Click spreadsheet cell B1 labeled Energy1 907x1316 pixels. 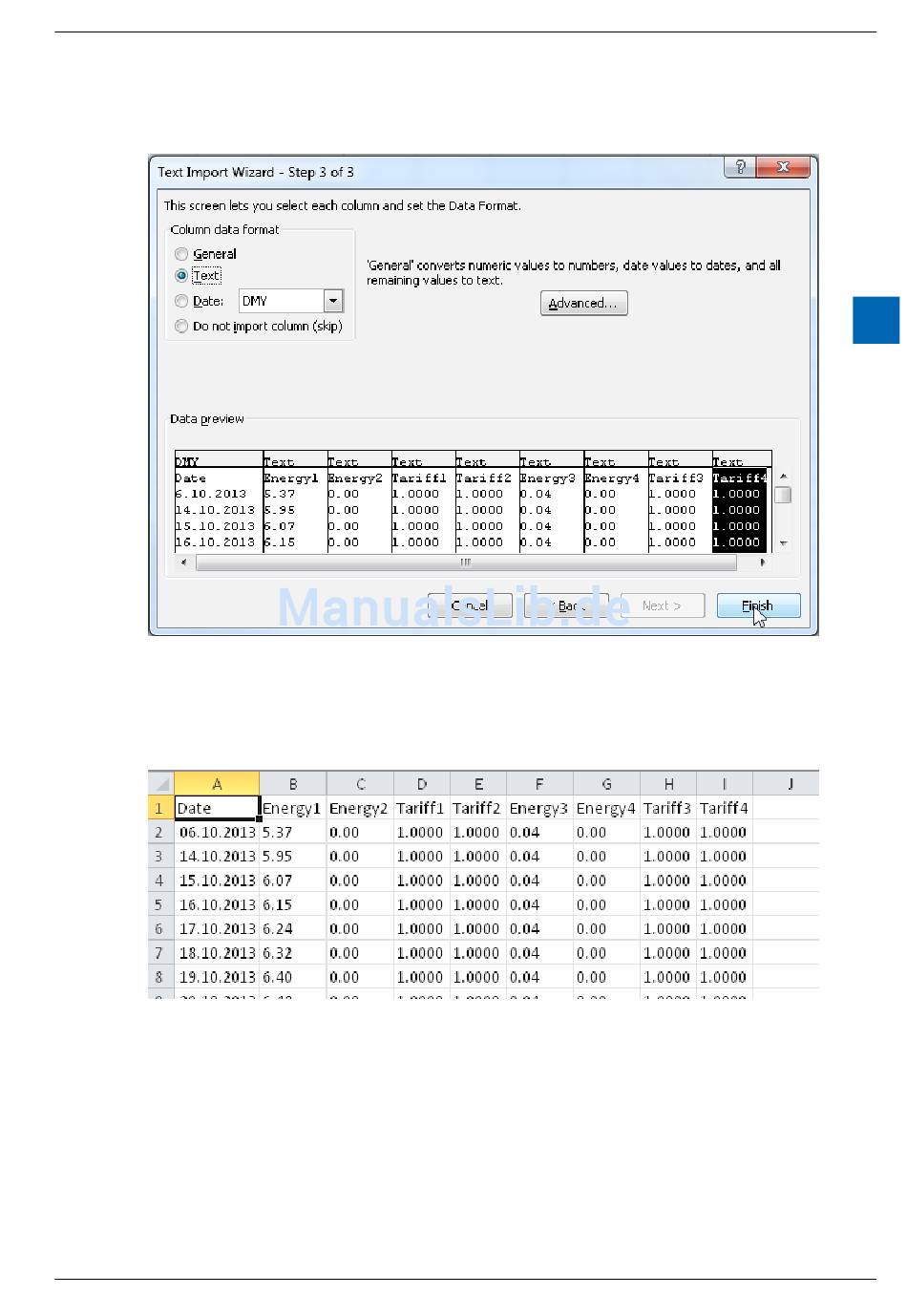pyautogui.click(x=293, y=808)
